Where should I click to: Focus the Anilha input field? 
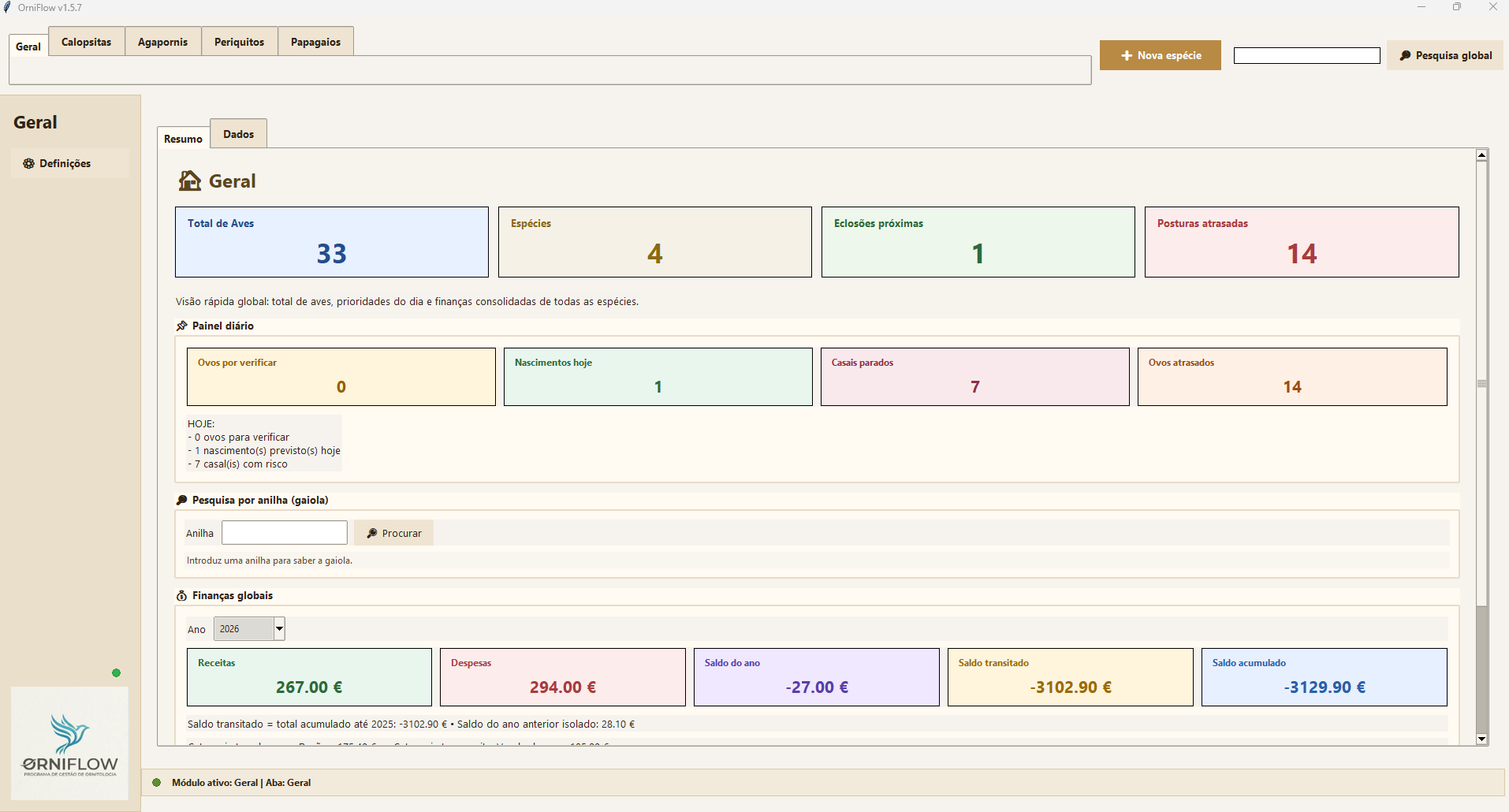click(284, 533)
